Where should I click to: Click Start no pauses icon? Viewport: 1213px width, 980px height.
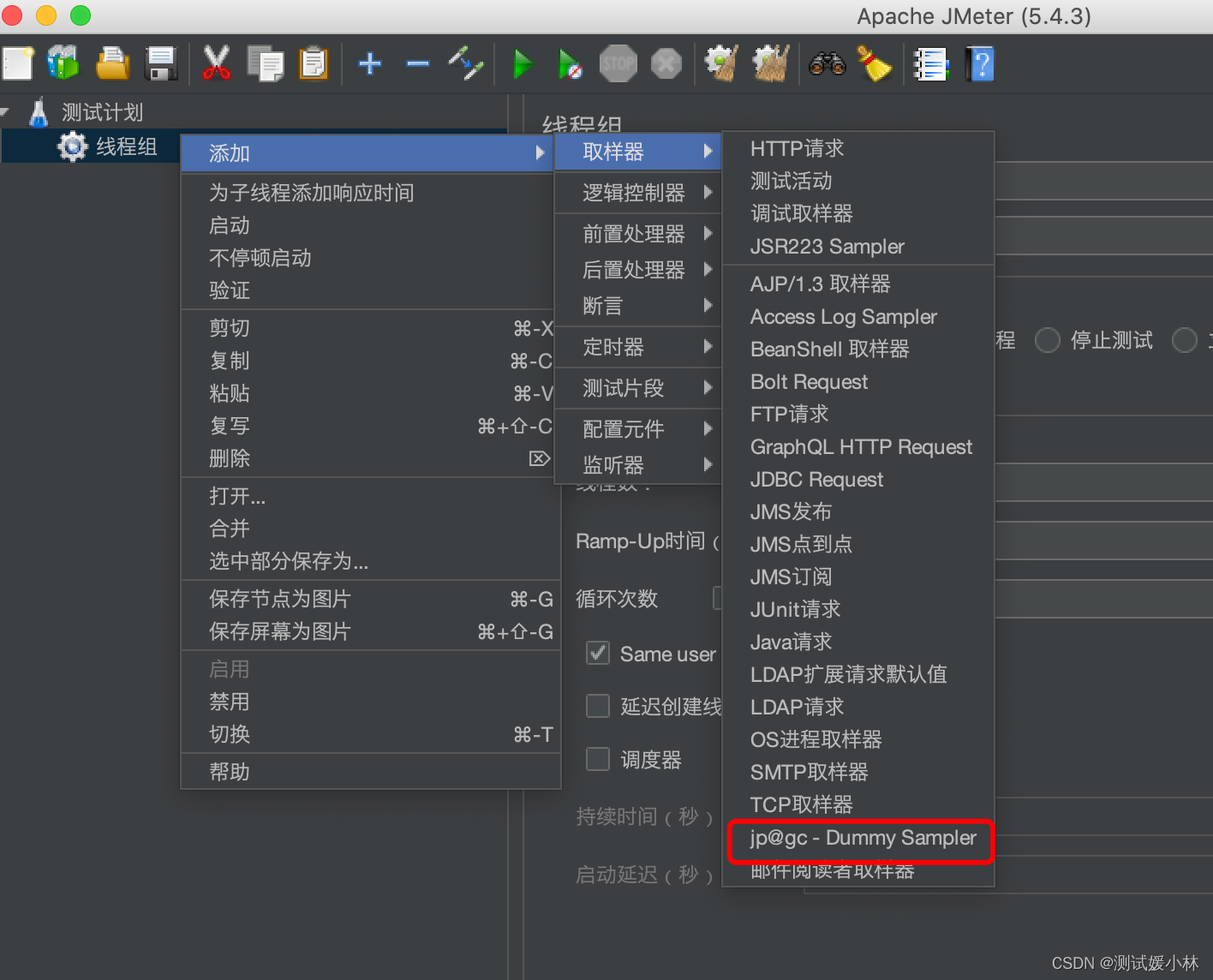tap(570, 64)
